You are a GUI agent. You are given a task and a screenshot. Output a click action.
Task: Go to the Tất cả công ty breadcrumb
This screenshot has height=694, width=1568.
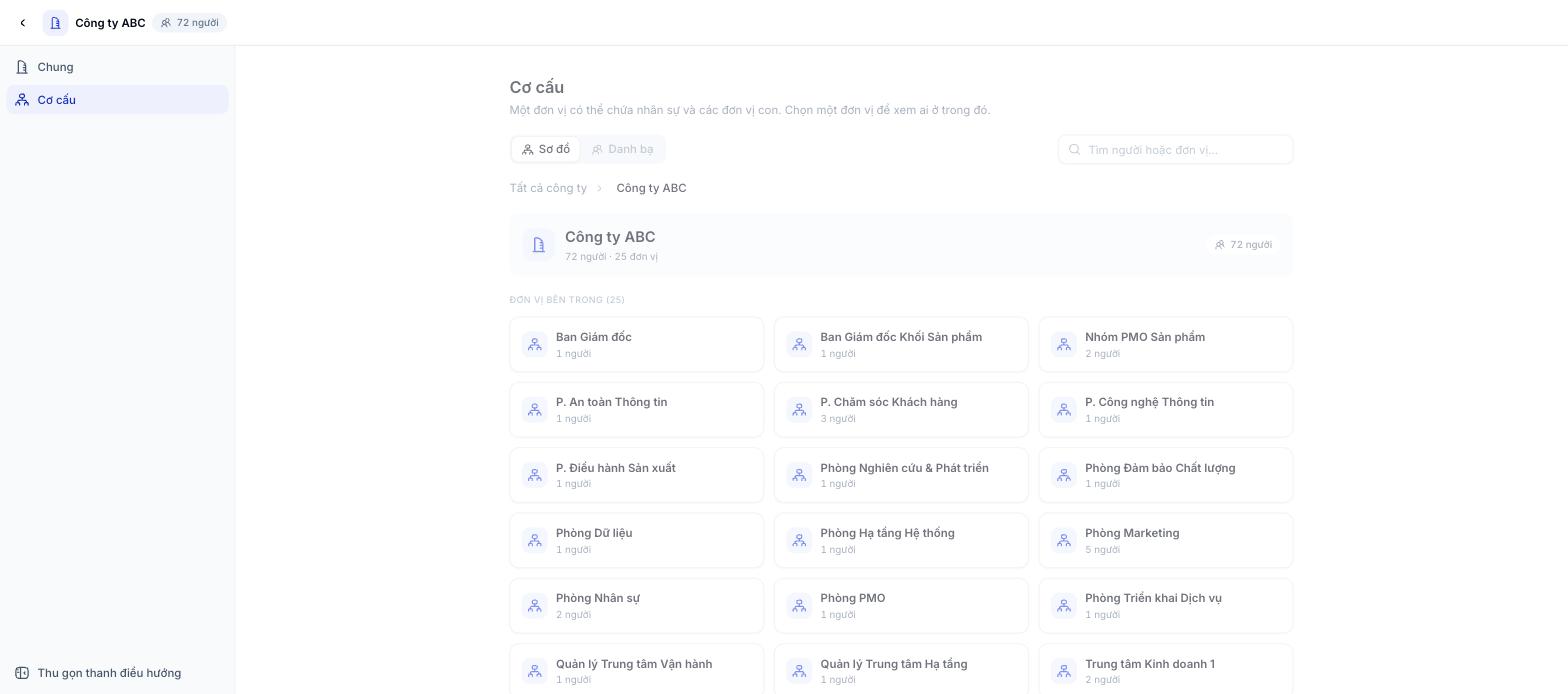548,188
